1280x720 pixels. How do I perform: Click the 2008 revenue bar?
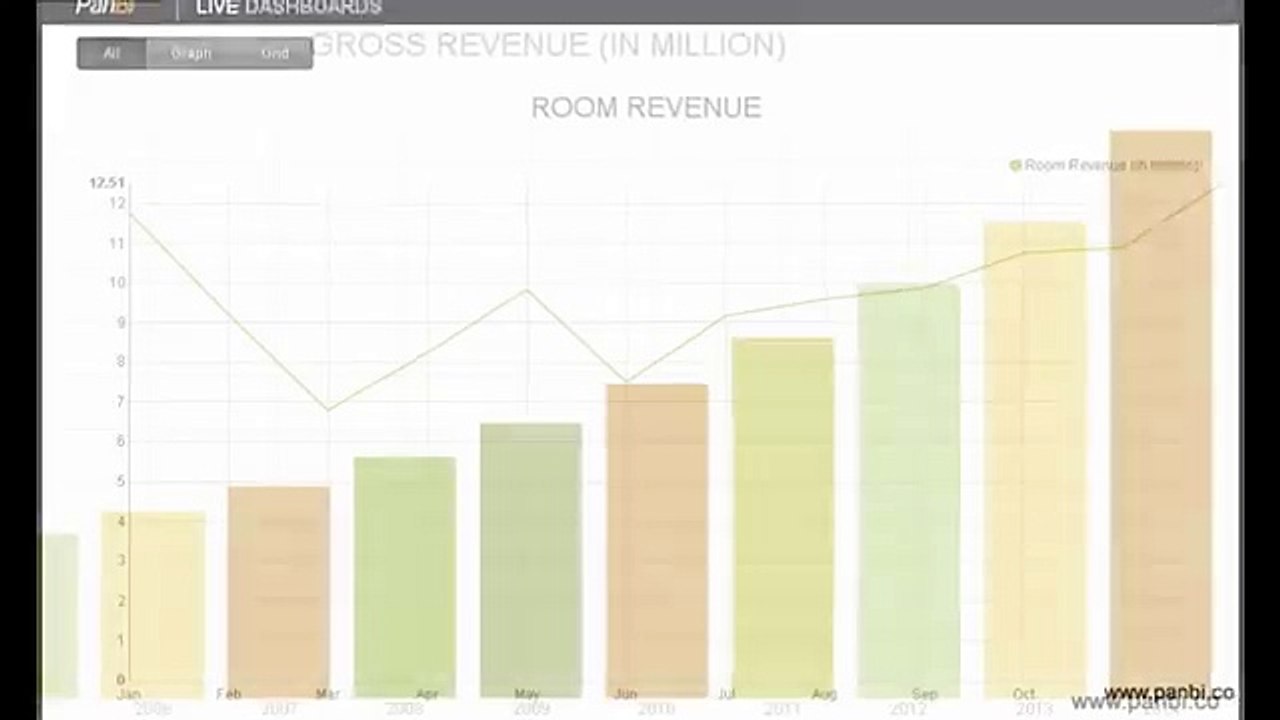(405, 577)
